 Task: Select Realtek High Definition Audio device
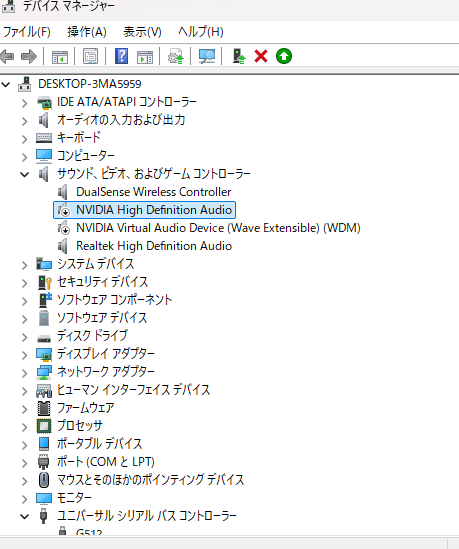(x=154, y=246)
